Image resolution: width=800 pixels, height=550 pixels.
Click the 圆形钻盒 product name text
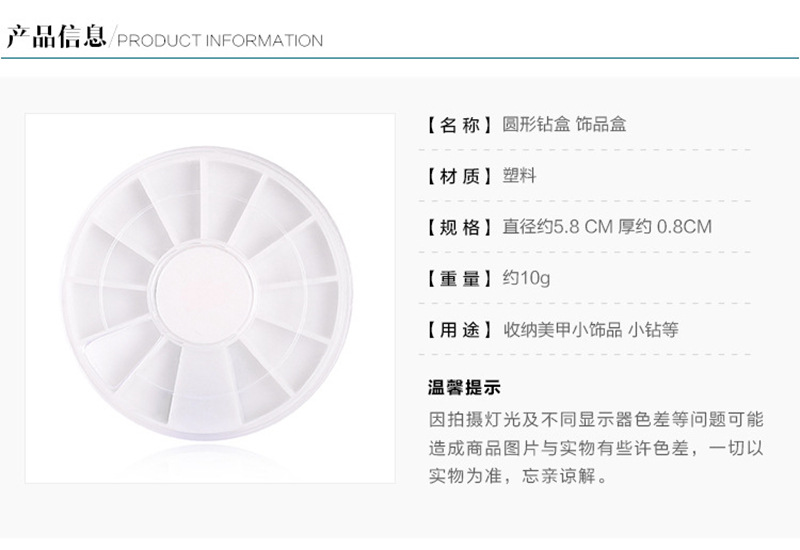tap(536, 125)
